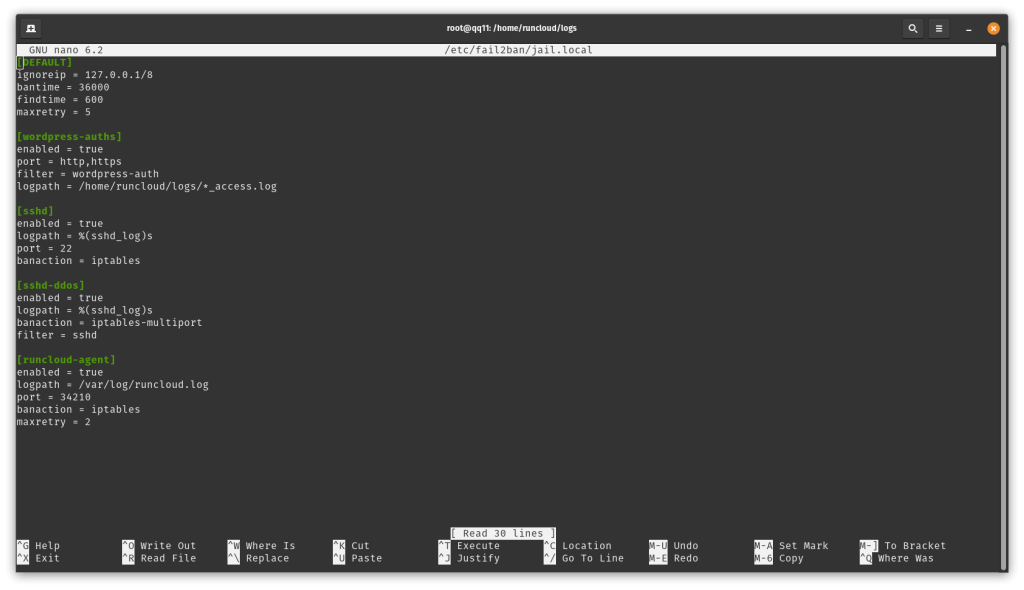Click the [sshd-ddos] section header
The image size is (1024, 590).
tap(51, 286)
